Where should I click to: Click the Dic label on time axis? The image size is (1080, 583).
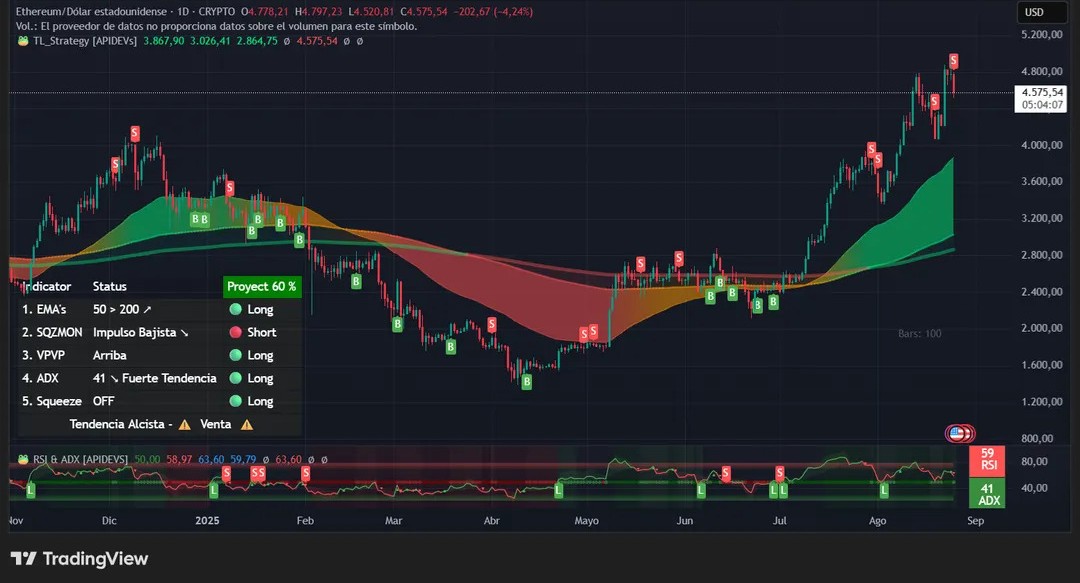[x=109, y=521]
